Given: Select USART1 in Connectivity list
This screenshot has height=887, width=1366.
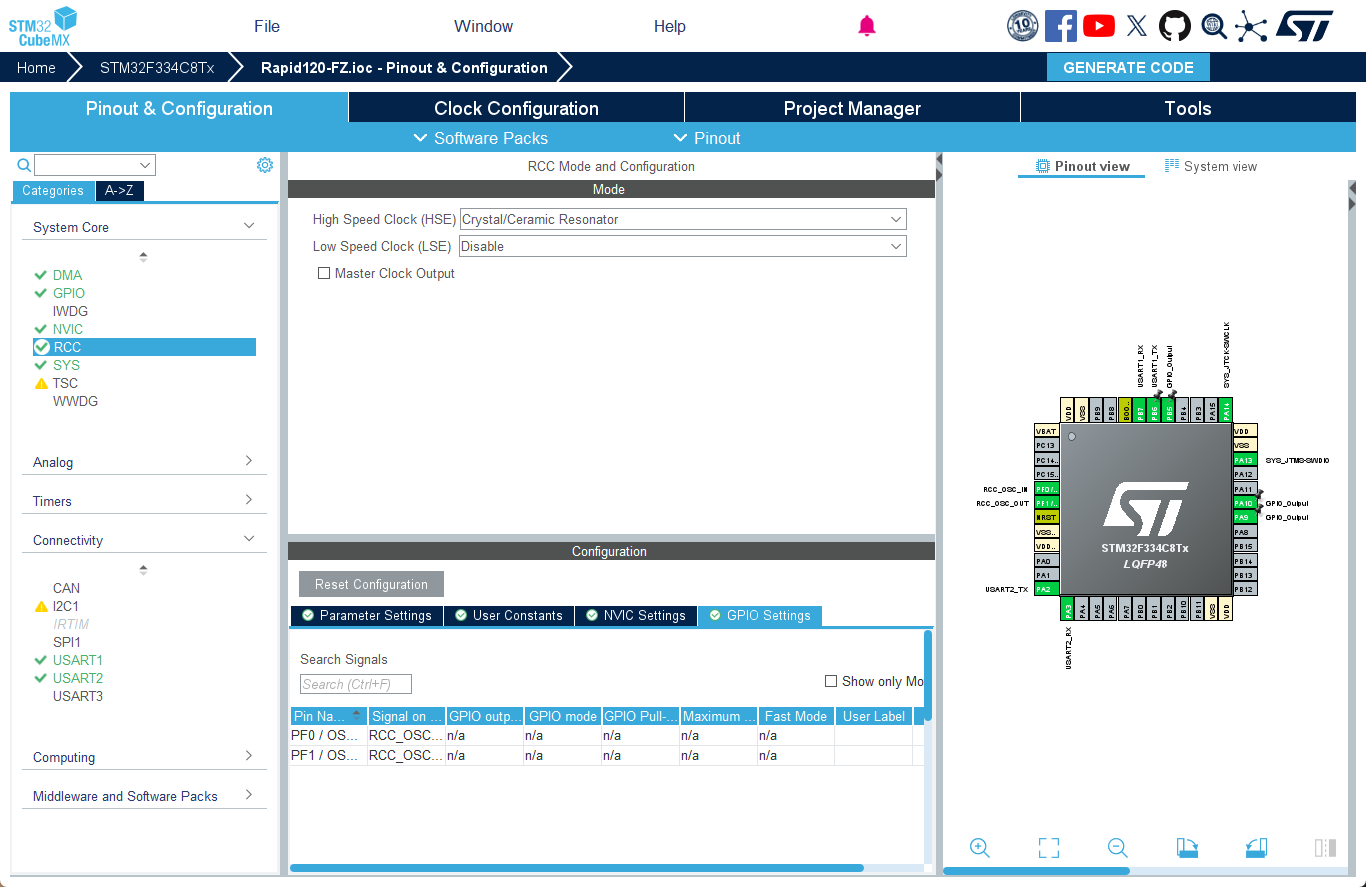Looking at the screenshot, I should click(x=78, y=660).
